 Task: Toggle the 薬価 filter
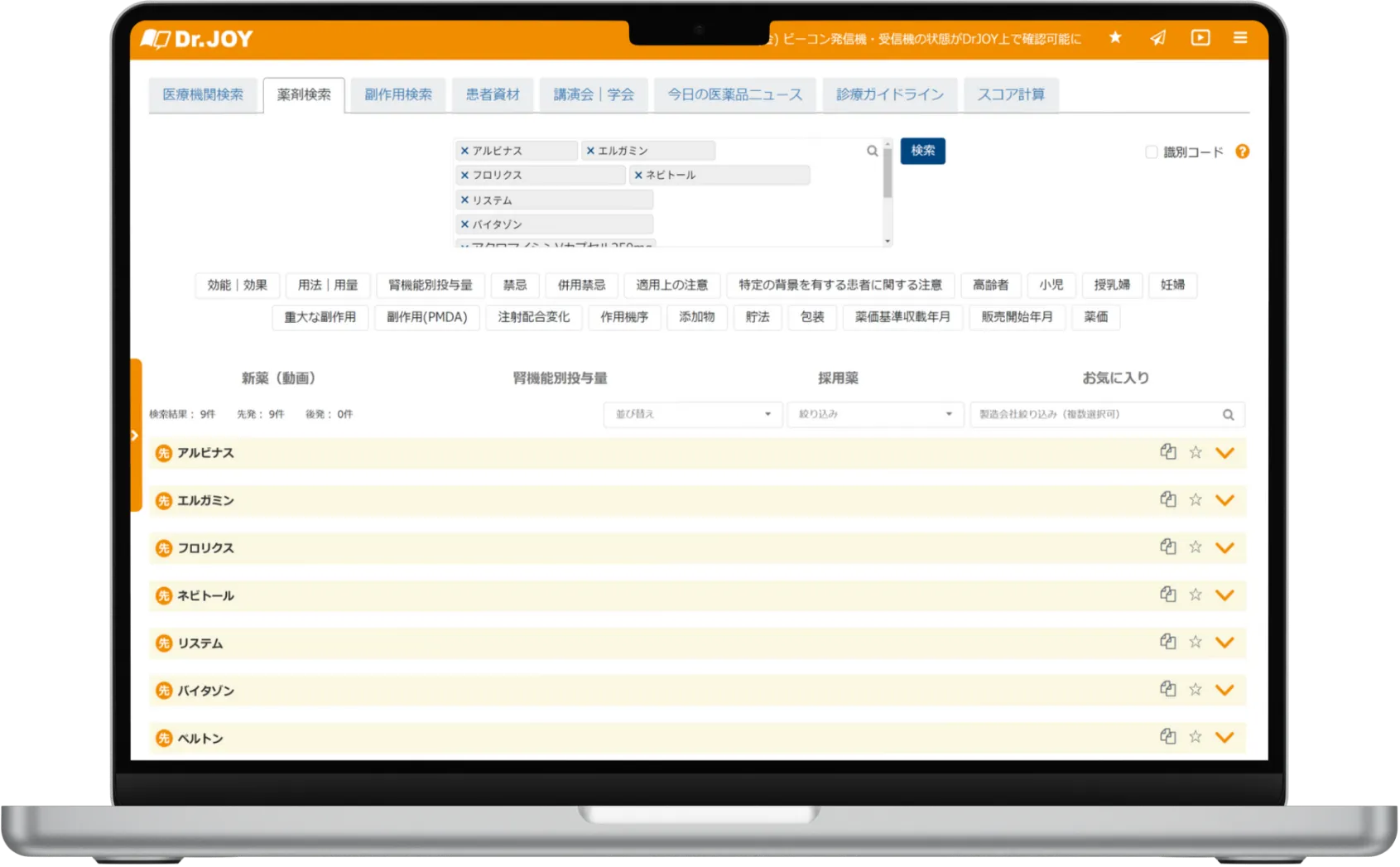pos(1096,317)
